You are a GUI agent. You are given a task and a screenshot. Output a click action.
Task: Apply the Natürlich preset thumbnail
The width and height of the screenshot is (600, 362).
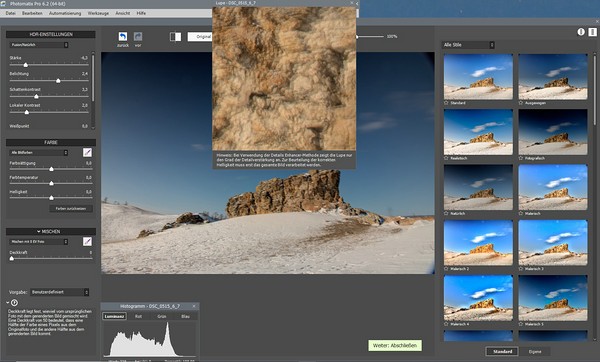coord(478,187)
